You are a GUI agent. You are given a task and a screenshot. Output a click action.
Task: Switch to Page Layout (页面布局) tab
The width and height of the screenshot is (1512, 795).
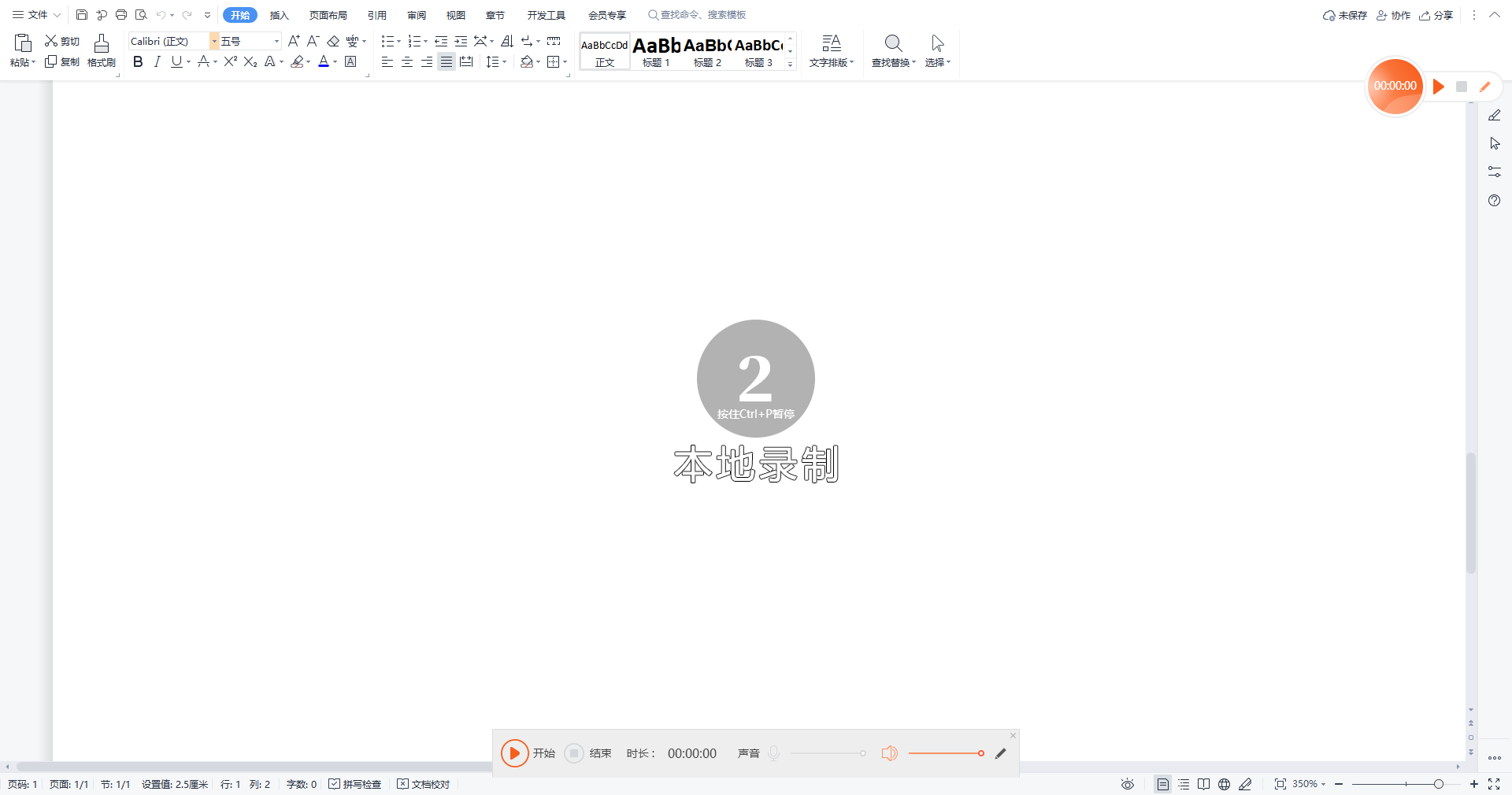click(x=328, y=15)
